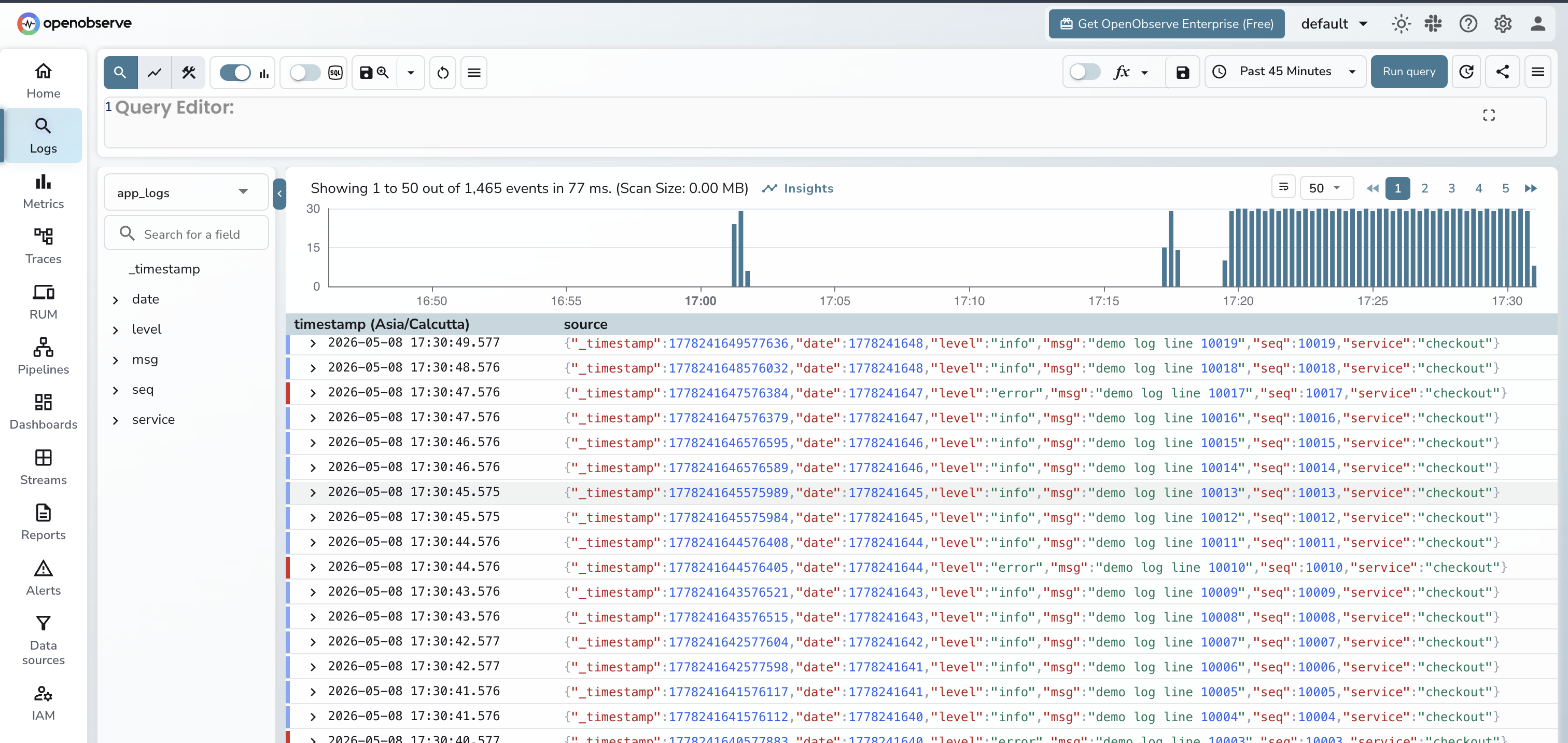
Task: Open the IAM section
Action: (43, 704)
